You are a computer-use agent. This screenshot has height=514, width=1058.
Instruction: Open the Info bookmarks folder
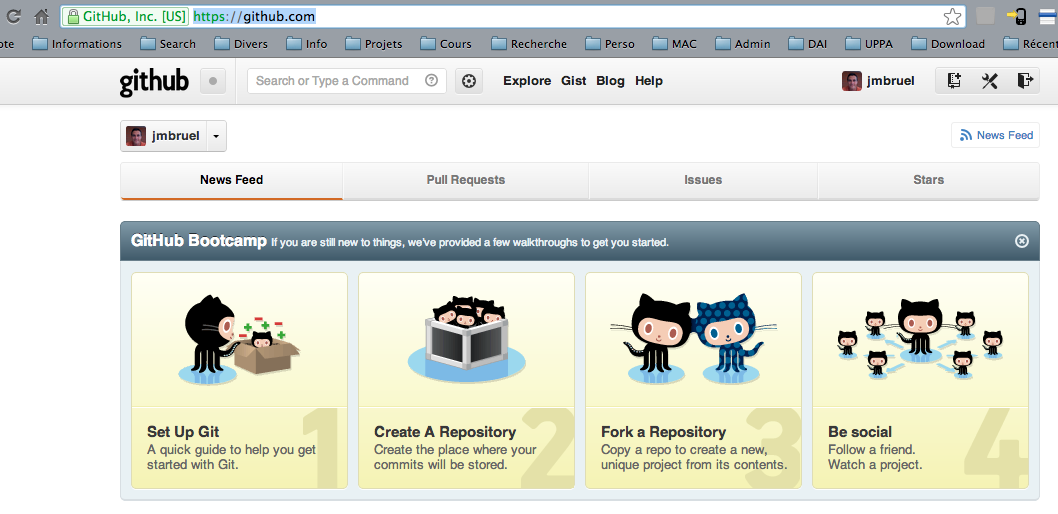pyautogui.click(x=307, y=44)
